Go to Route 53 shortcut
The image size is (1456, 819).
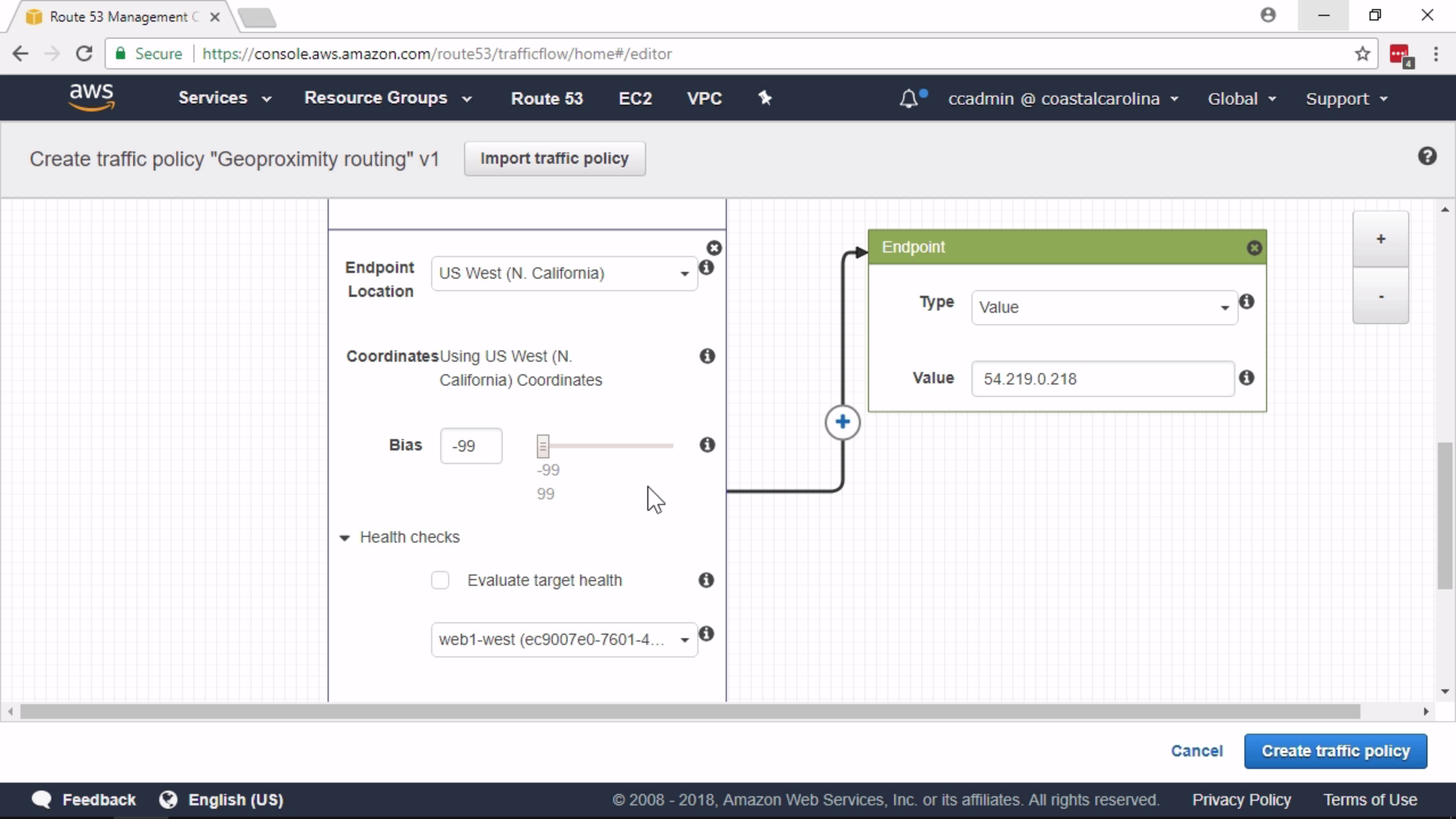pyautogui.click(x=547, y=99)
